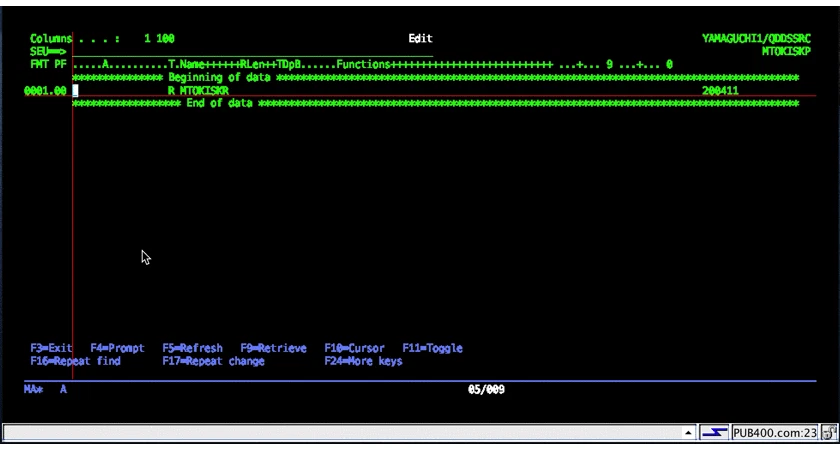Image resolution: width=840 pixels, height=450 pixels.
Task: Click the date value 200411
Action: point(720,91)
